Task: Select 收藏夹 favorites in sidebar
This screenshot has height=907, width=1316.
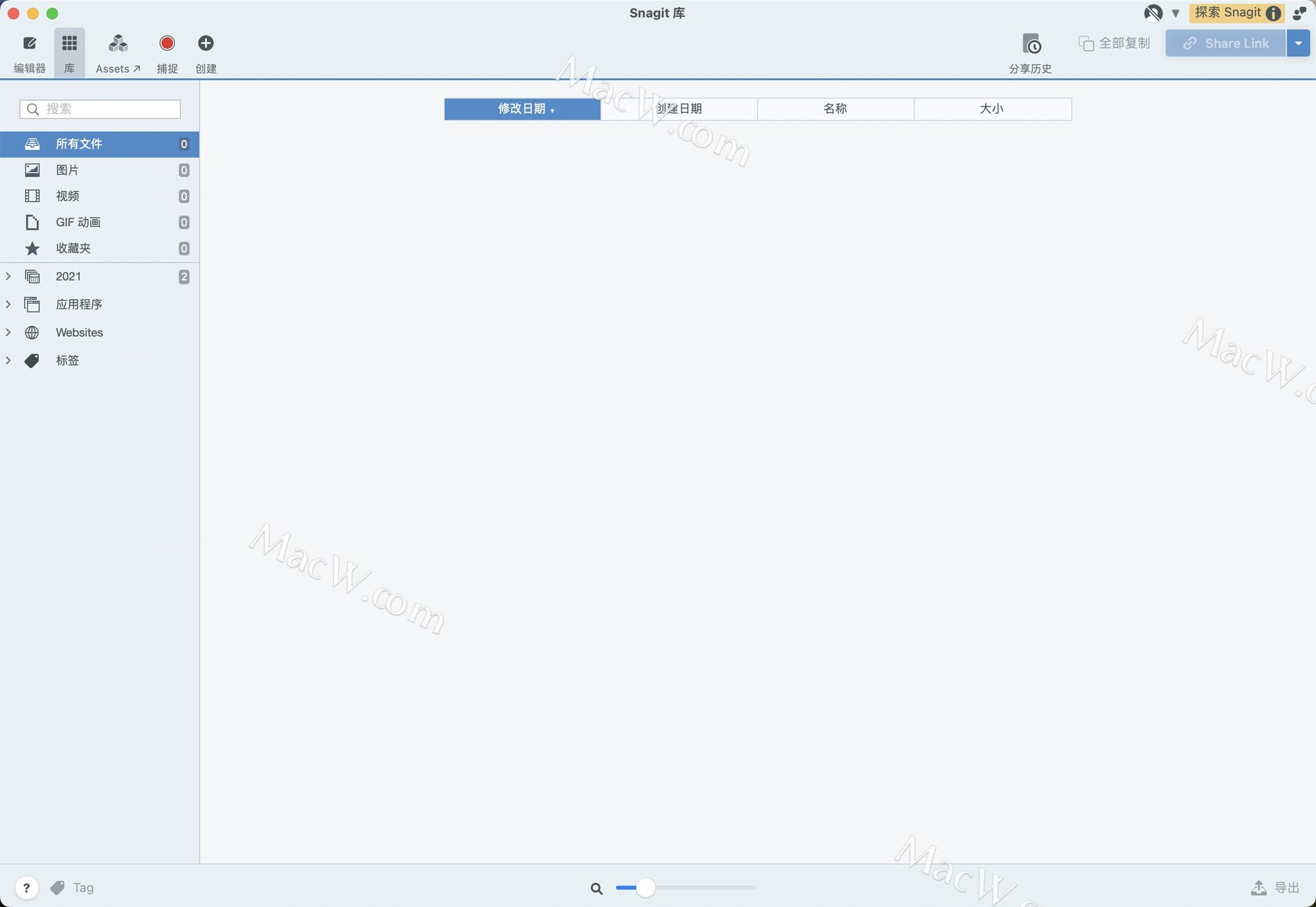Action: [99, 248]
